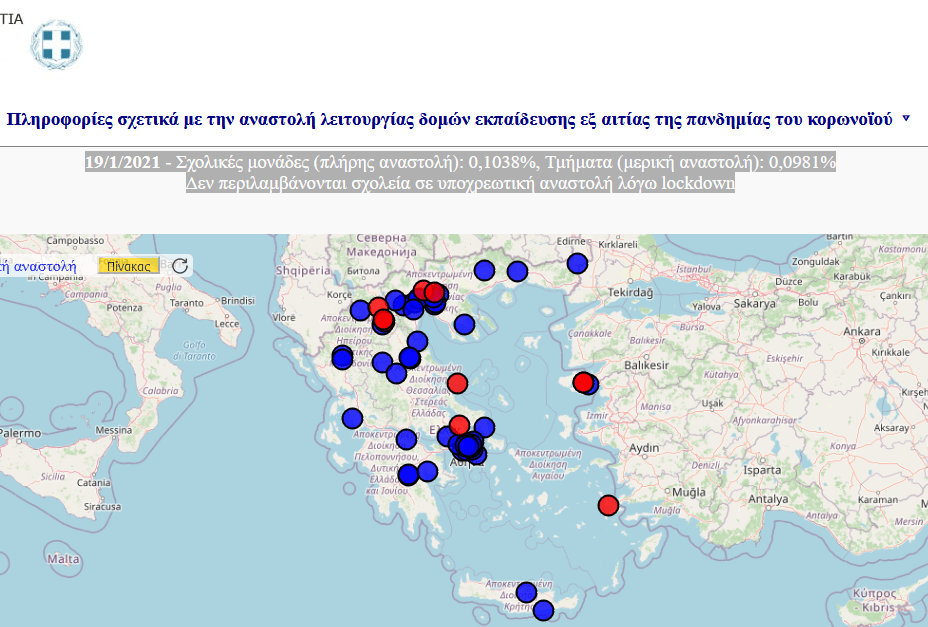
Task: Expand the arrow after the pandemic info title
Action: [906, 118]
